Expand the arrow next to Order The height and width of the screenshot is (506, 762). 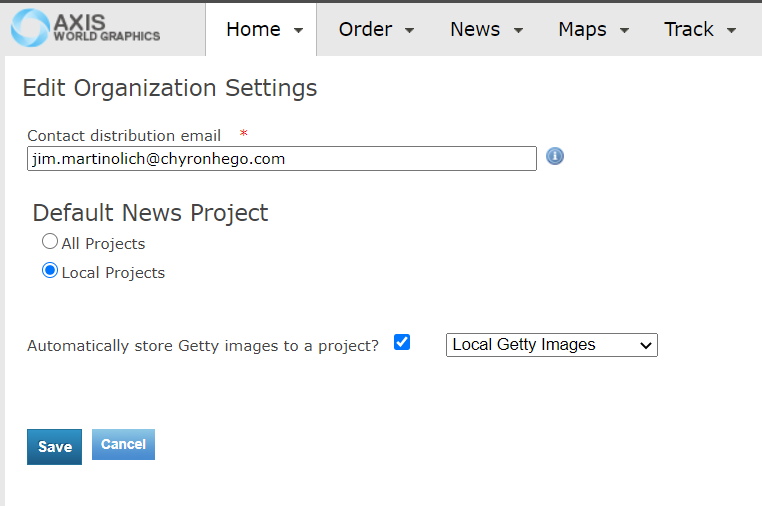coord(410,31)
